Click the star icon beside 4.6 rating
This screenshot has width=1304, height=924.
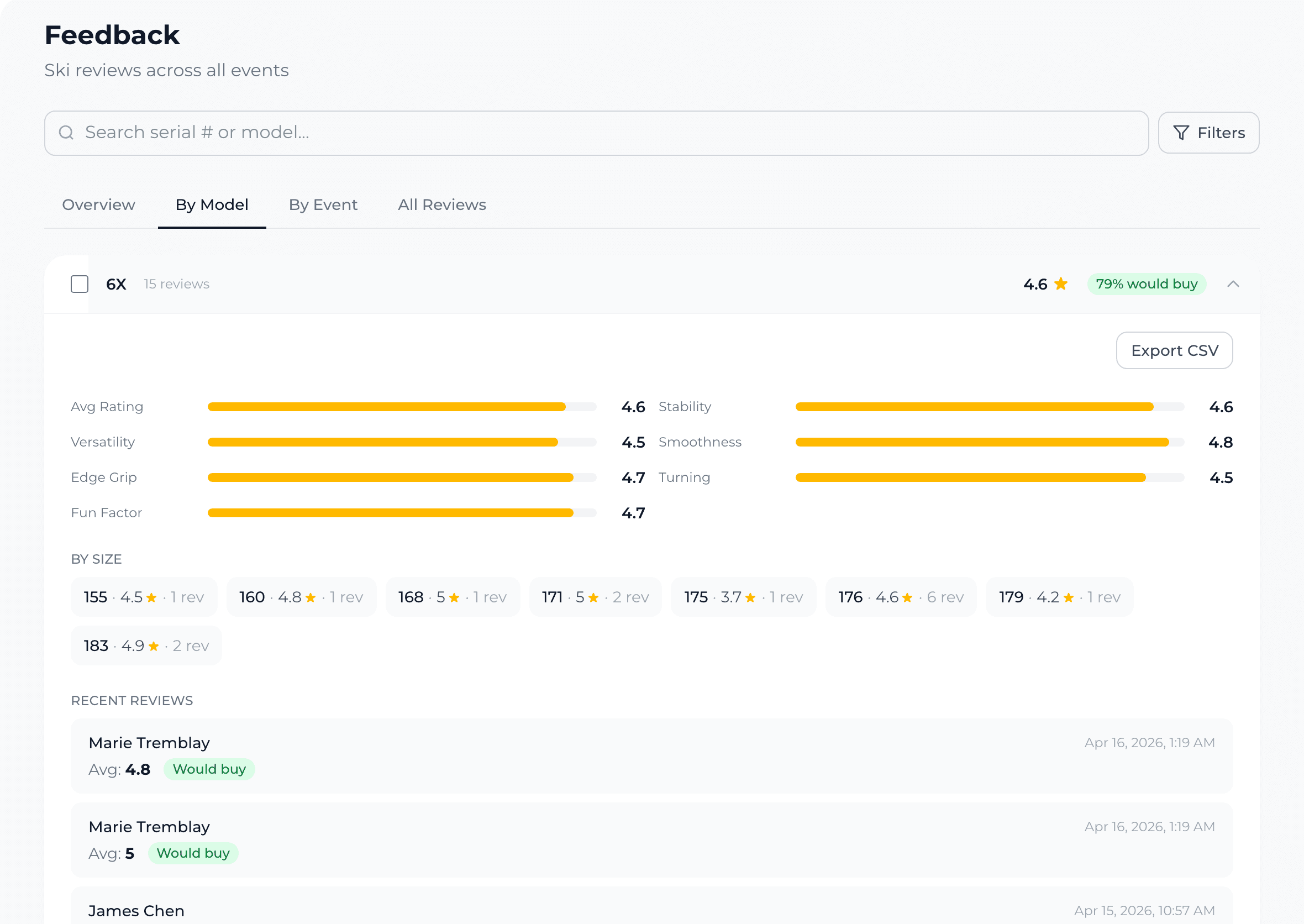[1061, 283]
